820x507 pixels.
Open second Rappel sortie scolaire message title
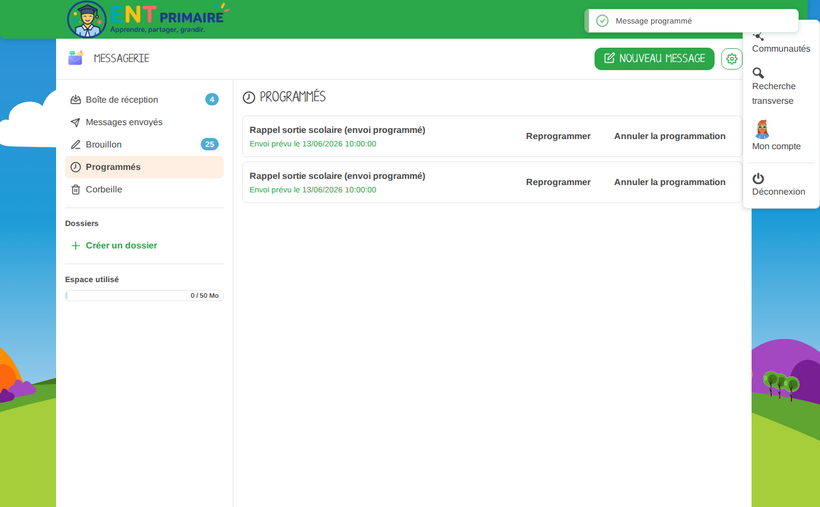point(337,176)
